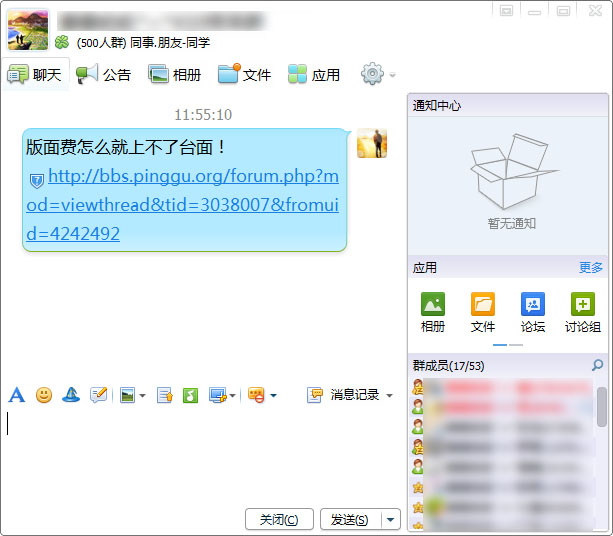The width and height of the screenshot is (613, 536).
Task: Click the send file document icon
Action: coord(165,395)
